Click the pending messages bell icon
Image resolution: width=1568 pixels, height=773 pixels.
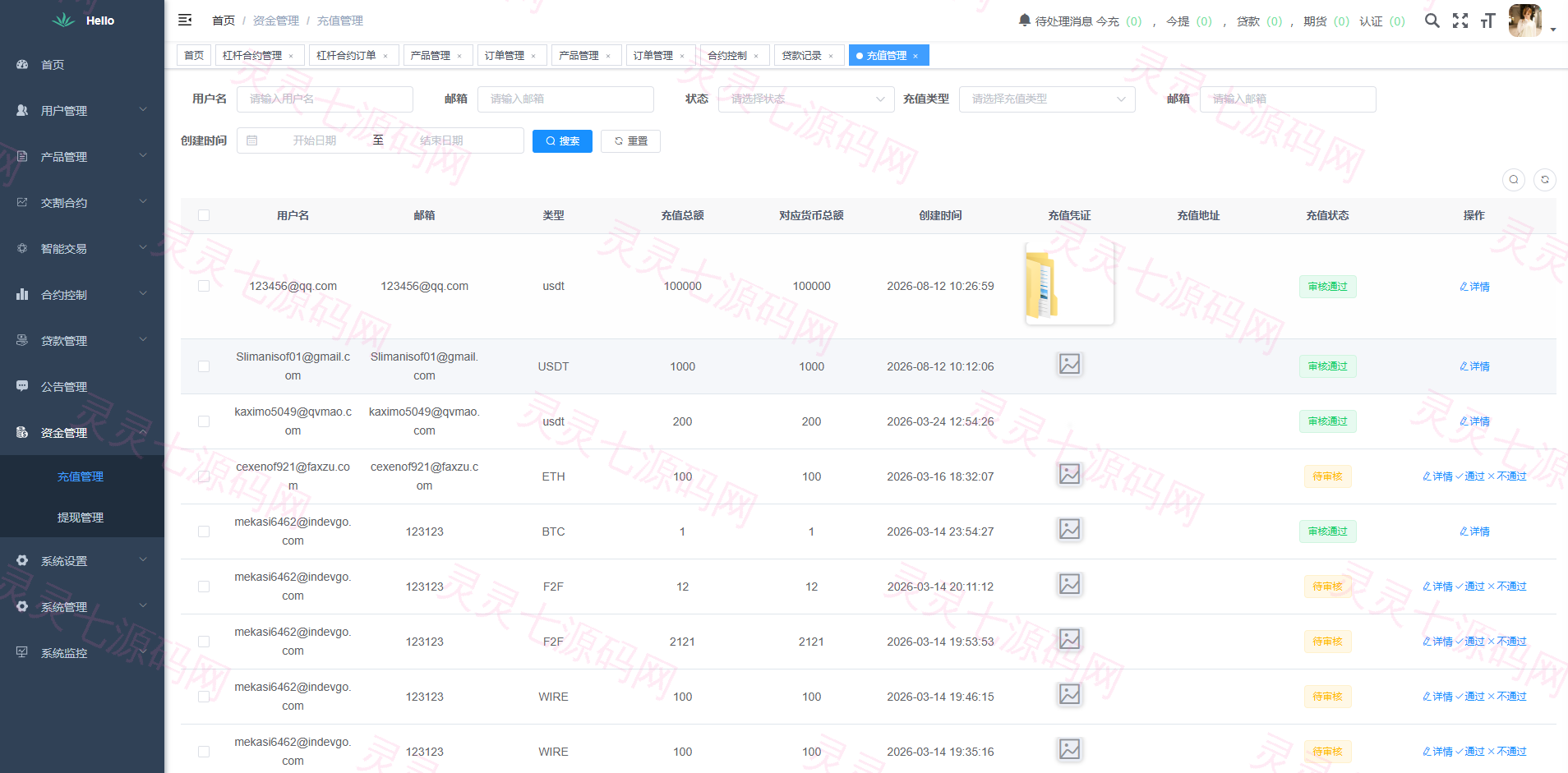click(x=1024, y=21)
